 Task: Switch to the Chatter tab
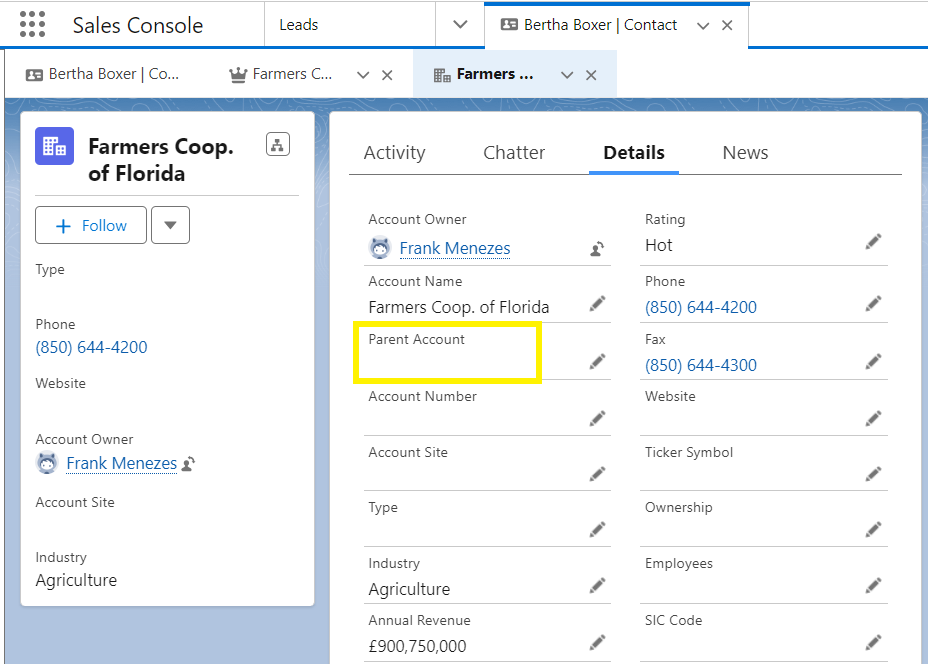tap(514, 153)
